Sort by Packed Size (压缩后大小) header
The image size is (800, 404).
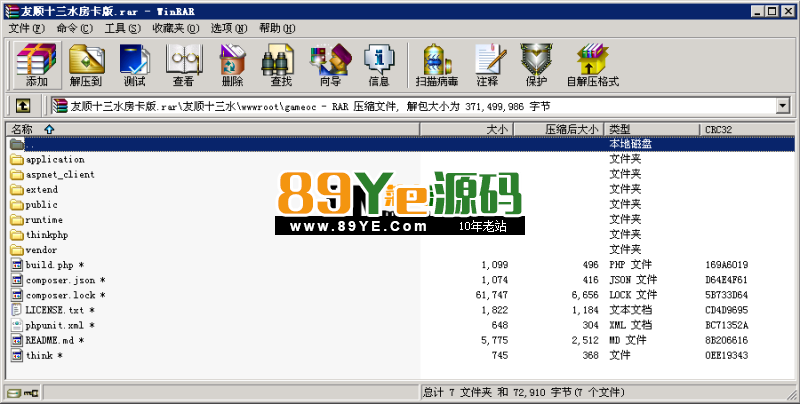coord(559,130)
